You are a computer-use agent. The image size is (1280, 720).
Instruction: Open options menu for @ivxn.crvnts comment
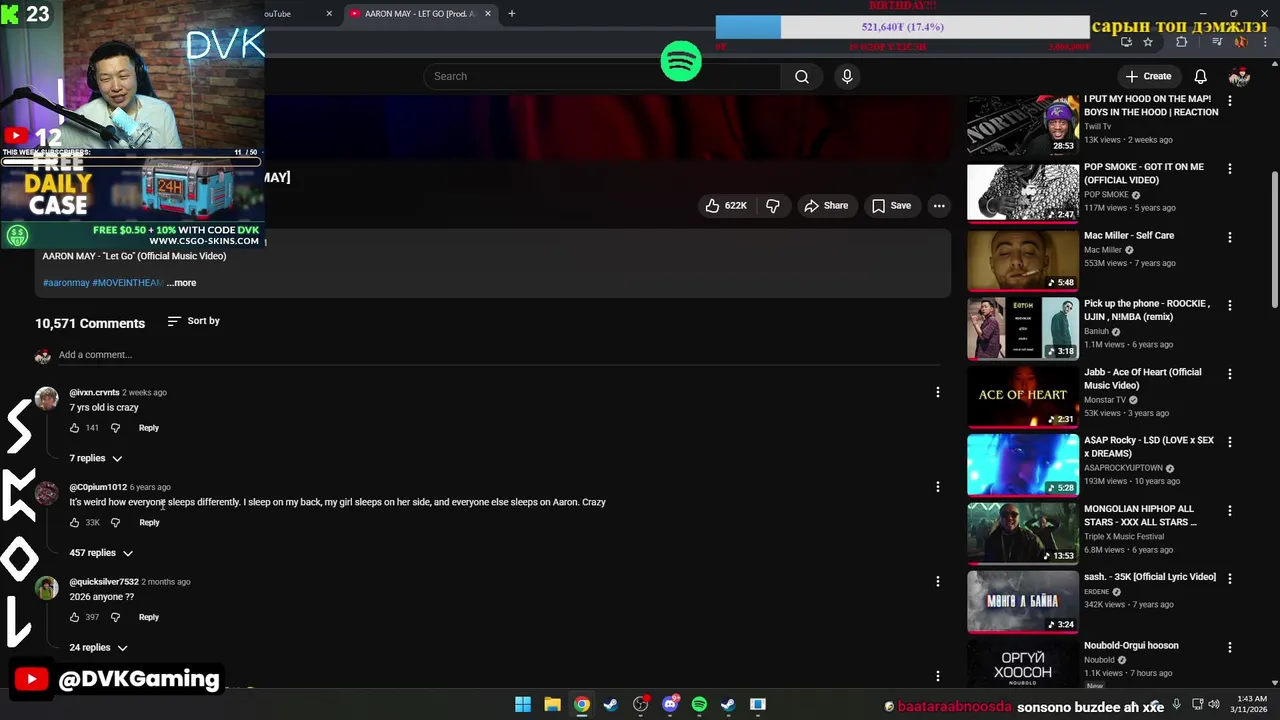(x=937, y=393)
